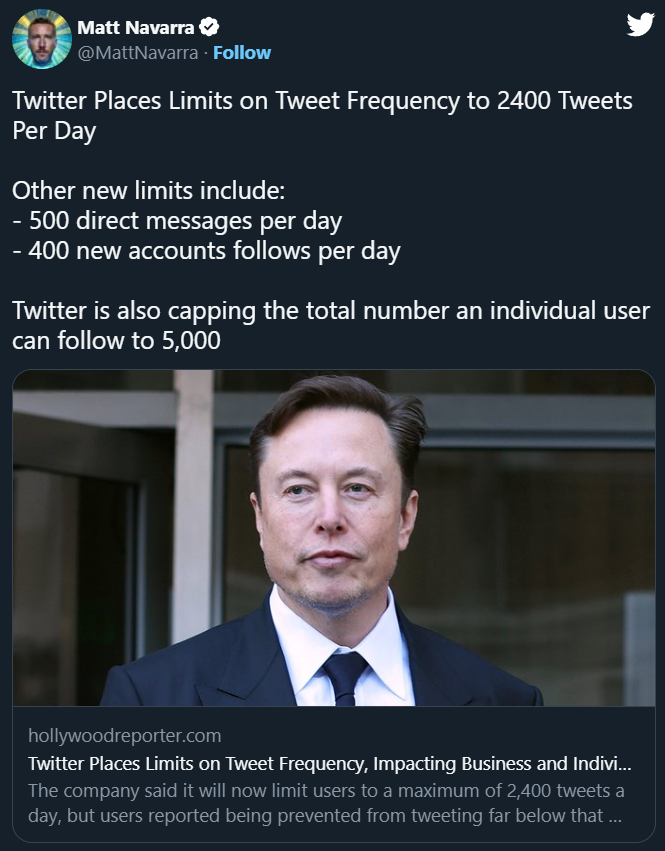The image size is (665, 851).
Task: Select the "Other new limits include:" line
Action: (x=149, y=190)
